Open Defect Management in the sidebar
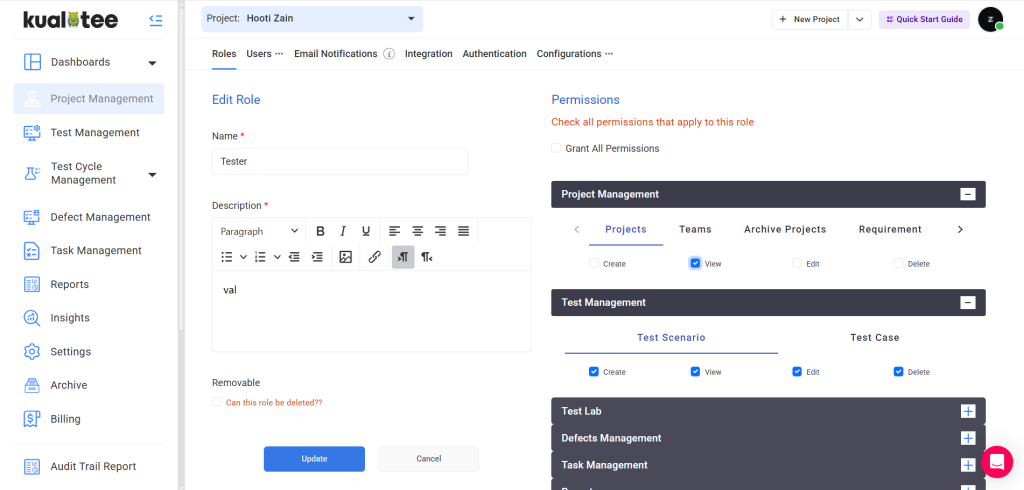 coord(100,217)
